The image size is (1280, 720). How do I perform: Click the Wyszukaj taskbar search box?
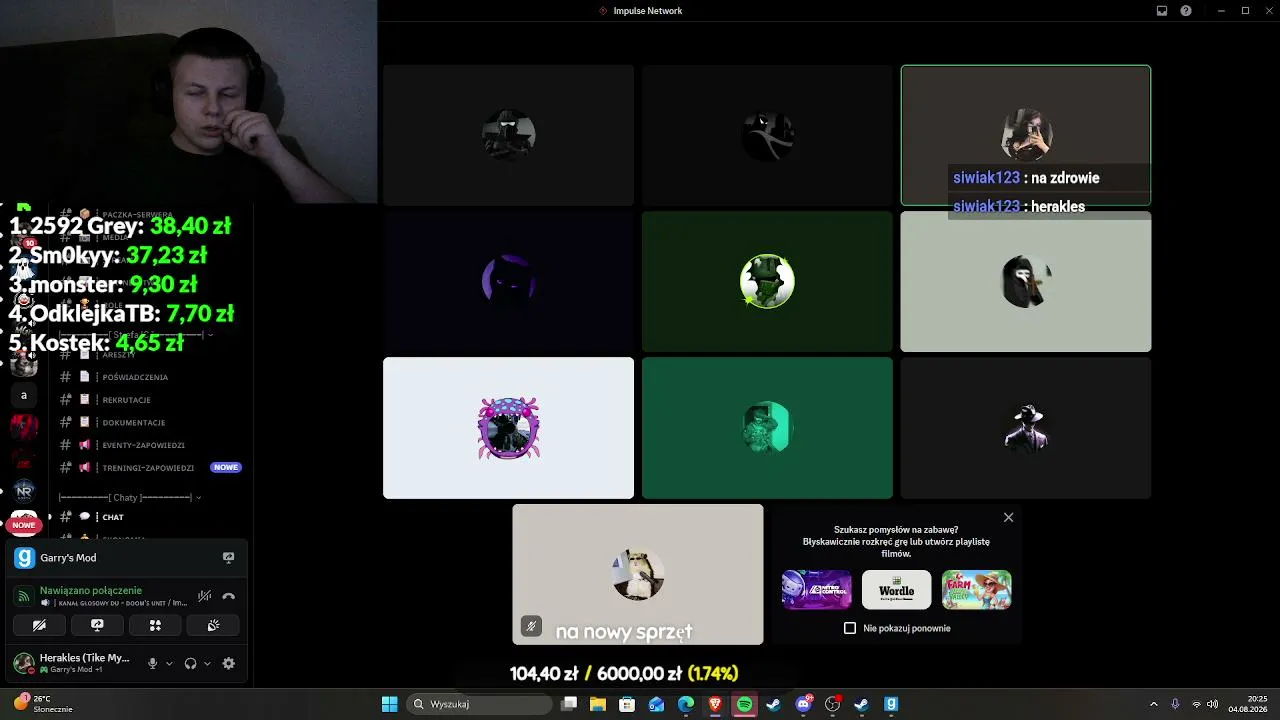coord(480,704)
